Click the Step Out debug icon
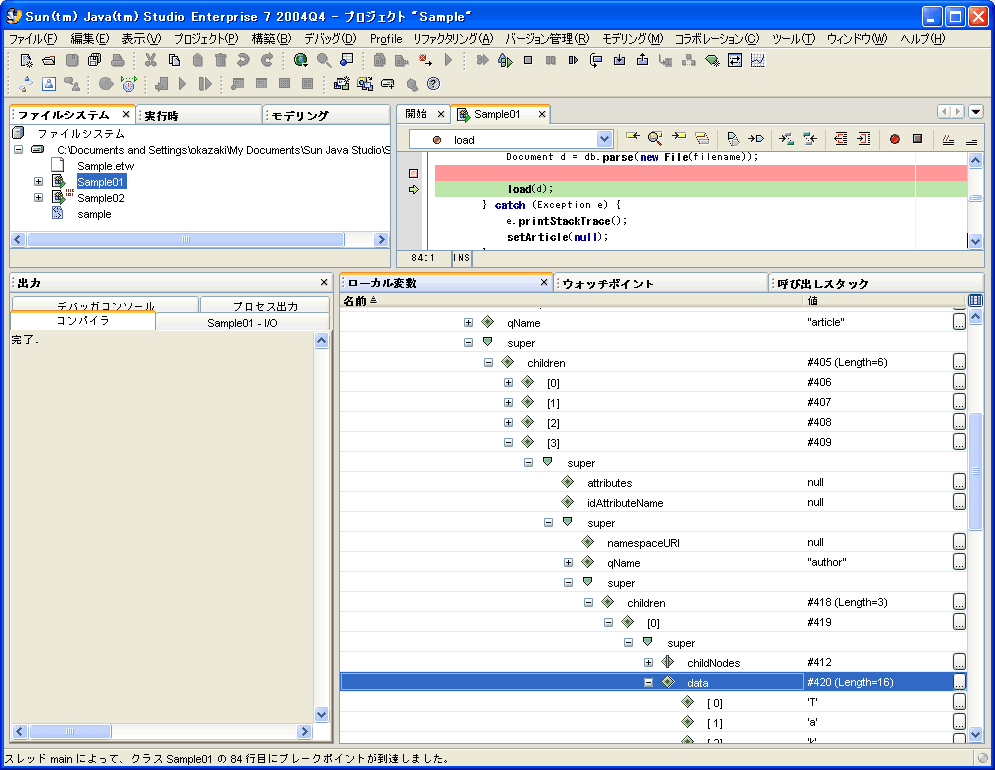Screen dimensions: 995x770 tap(642, 60)
